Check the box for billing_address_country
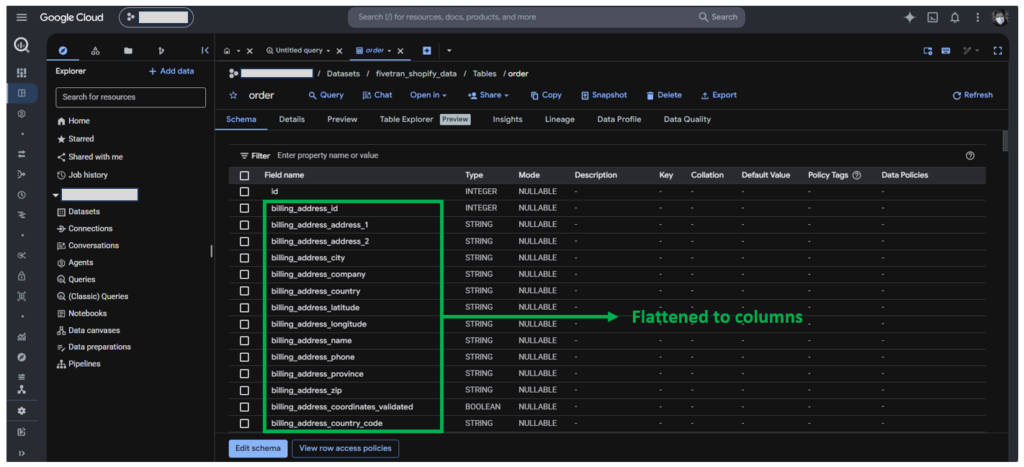 [x=244, y=291]
